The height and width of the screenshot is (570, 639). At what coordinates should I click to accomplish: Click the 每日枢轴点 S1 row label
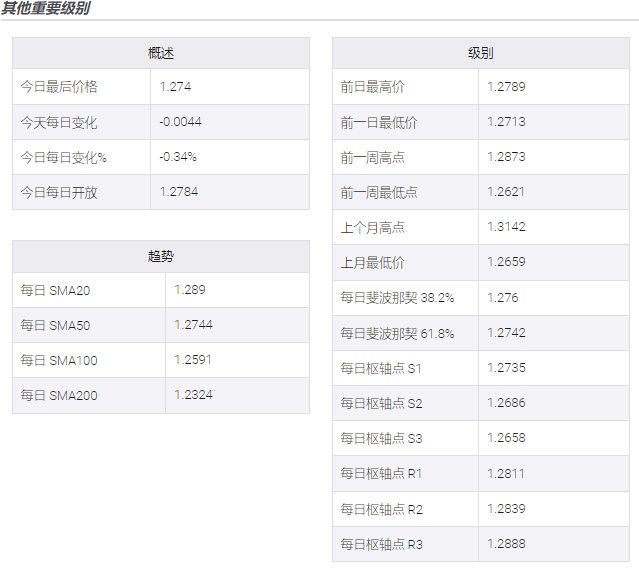point(381,368)
